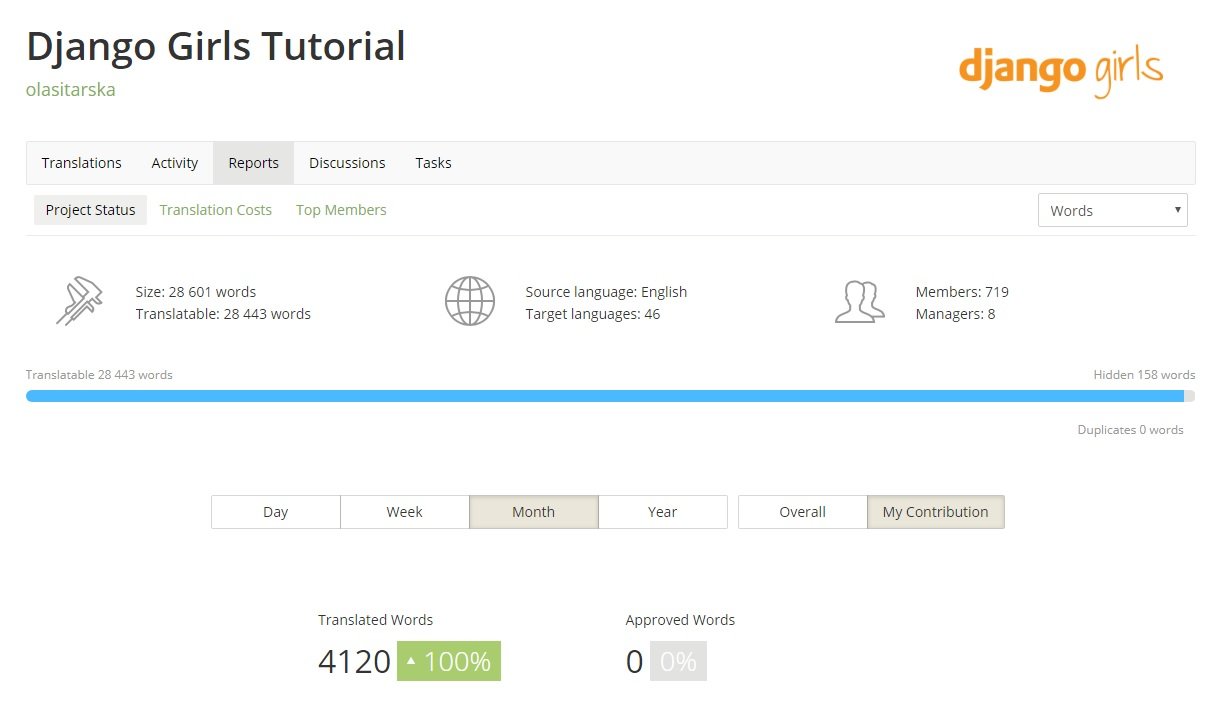Click the 'Size: 28 601 words' text
The height and width of the screenshot is (723, 1231).
pos(196,292)
